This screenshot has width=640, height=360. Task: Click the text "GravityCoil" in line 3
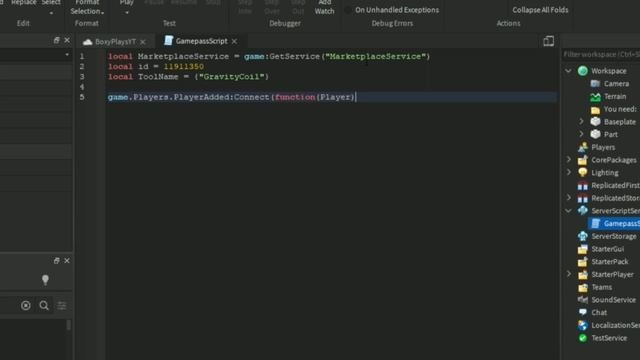pyautogui.click(x=231, y=77)
